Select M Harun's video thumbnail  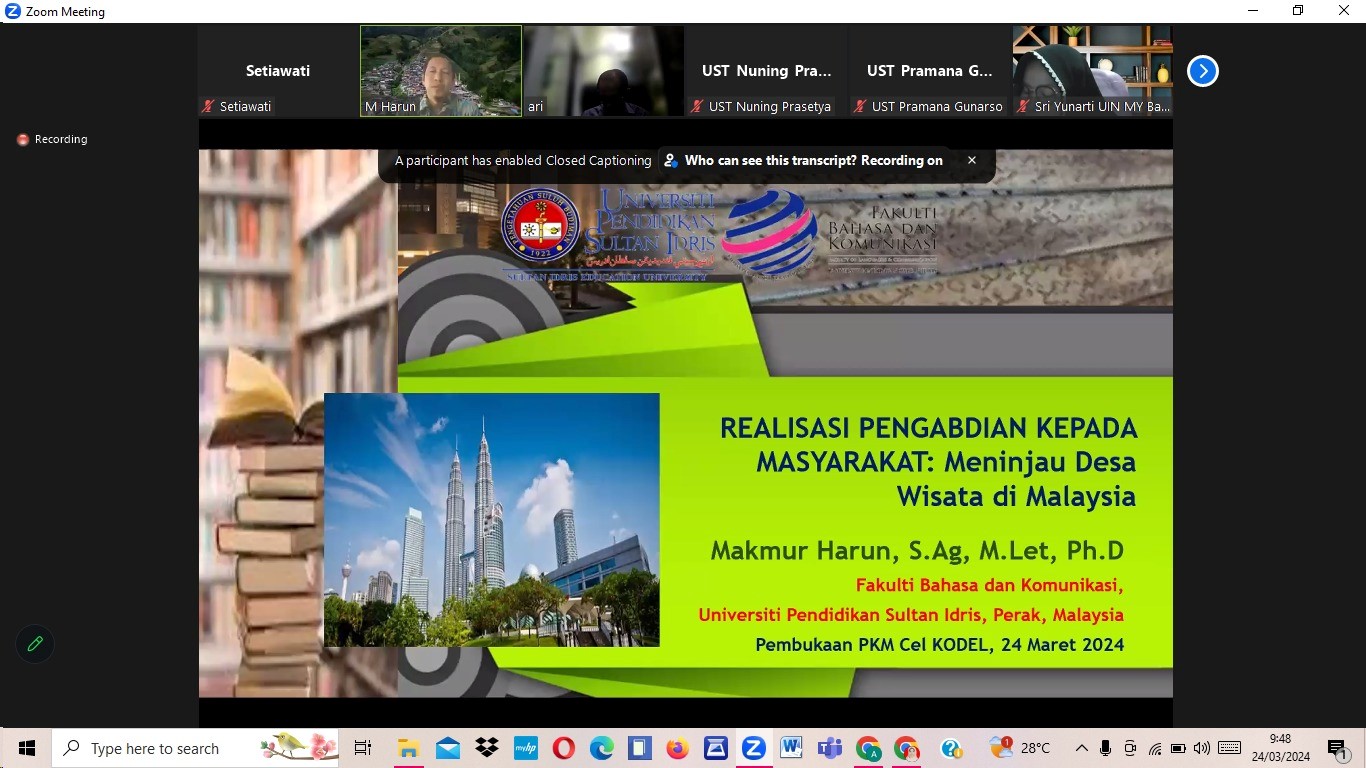coord(440,71)
